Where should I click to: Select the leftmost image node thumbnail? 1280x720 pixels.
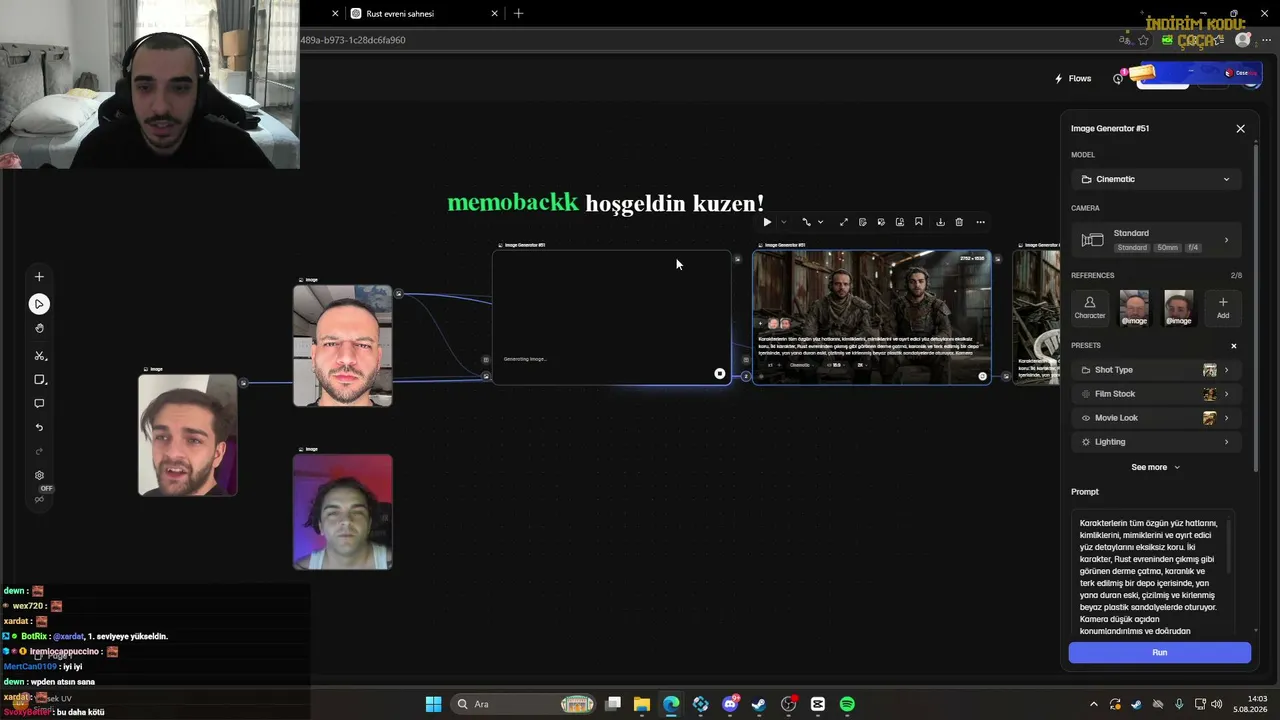188,435
